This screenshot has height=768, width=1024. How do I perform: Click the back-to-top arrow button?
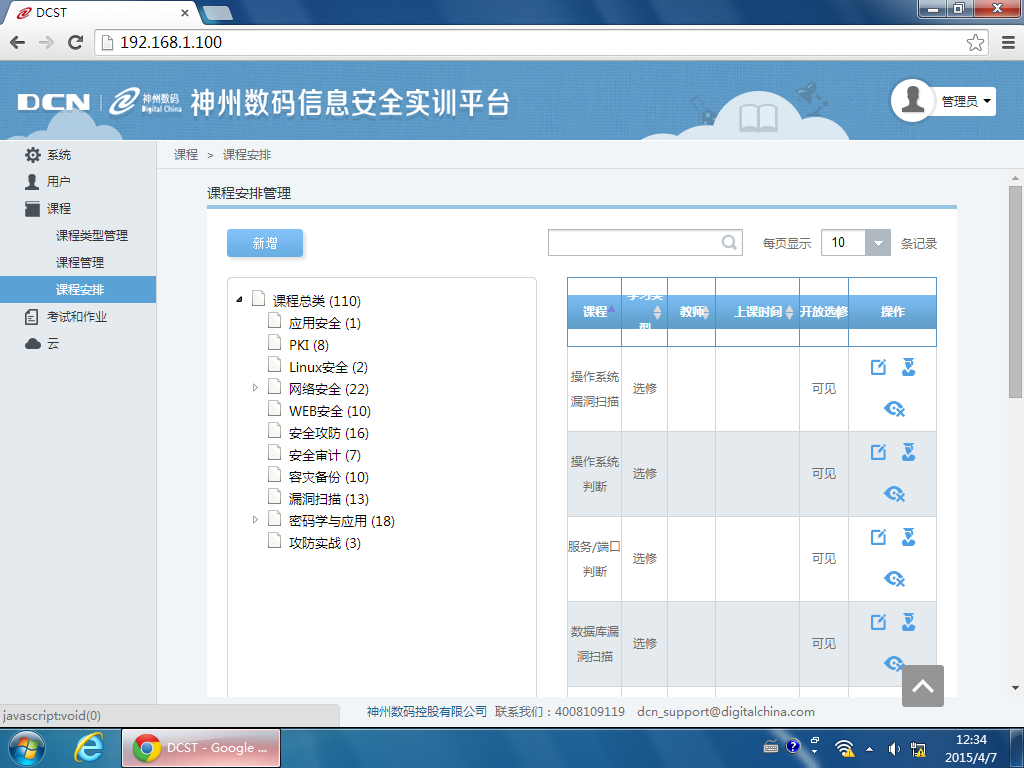923,686
